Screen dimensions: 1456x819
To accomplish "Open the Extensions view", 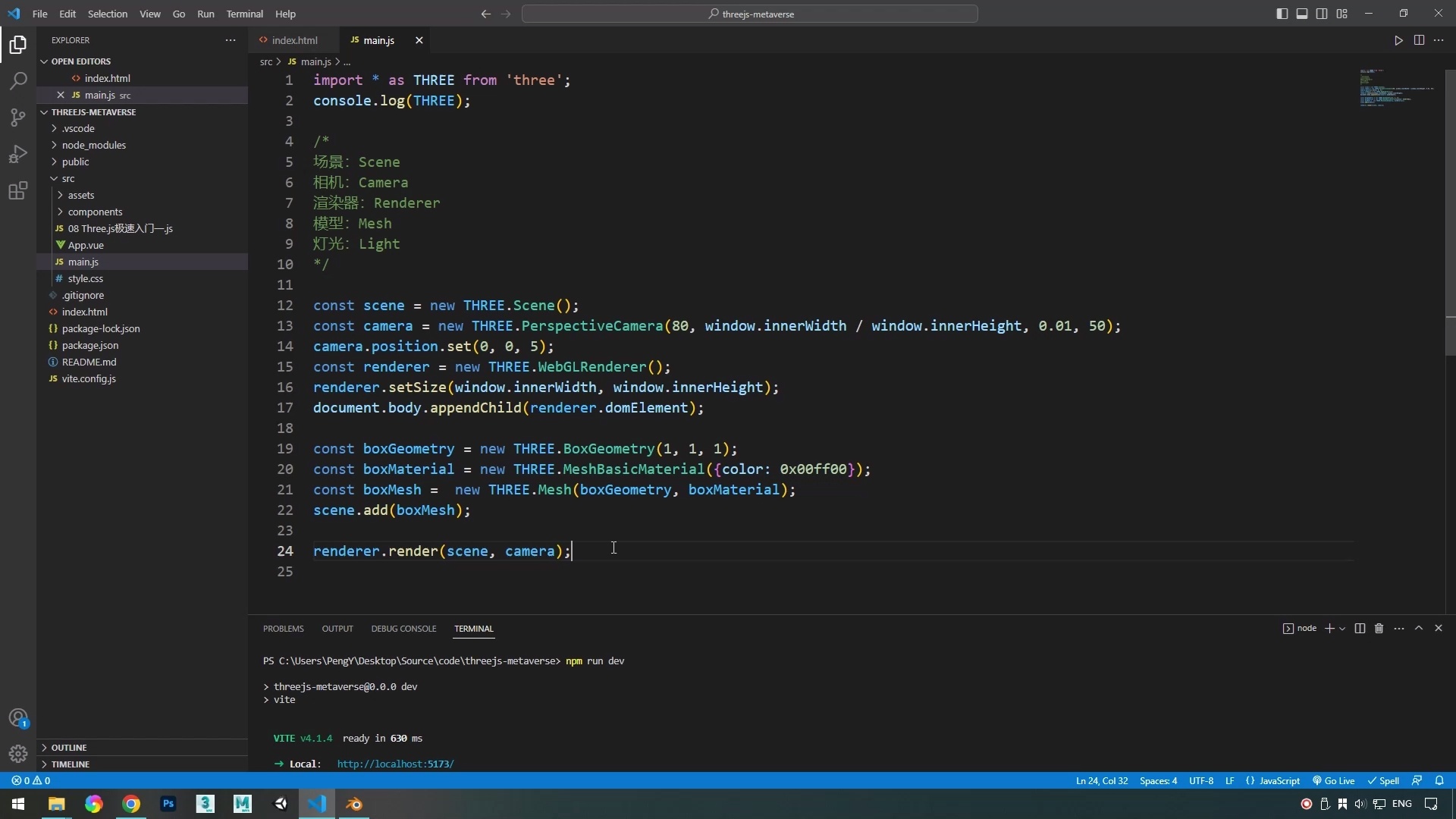I will click(x=18, y=190).
